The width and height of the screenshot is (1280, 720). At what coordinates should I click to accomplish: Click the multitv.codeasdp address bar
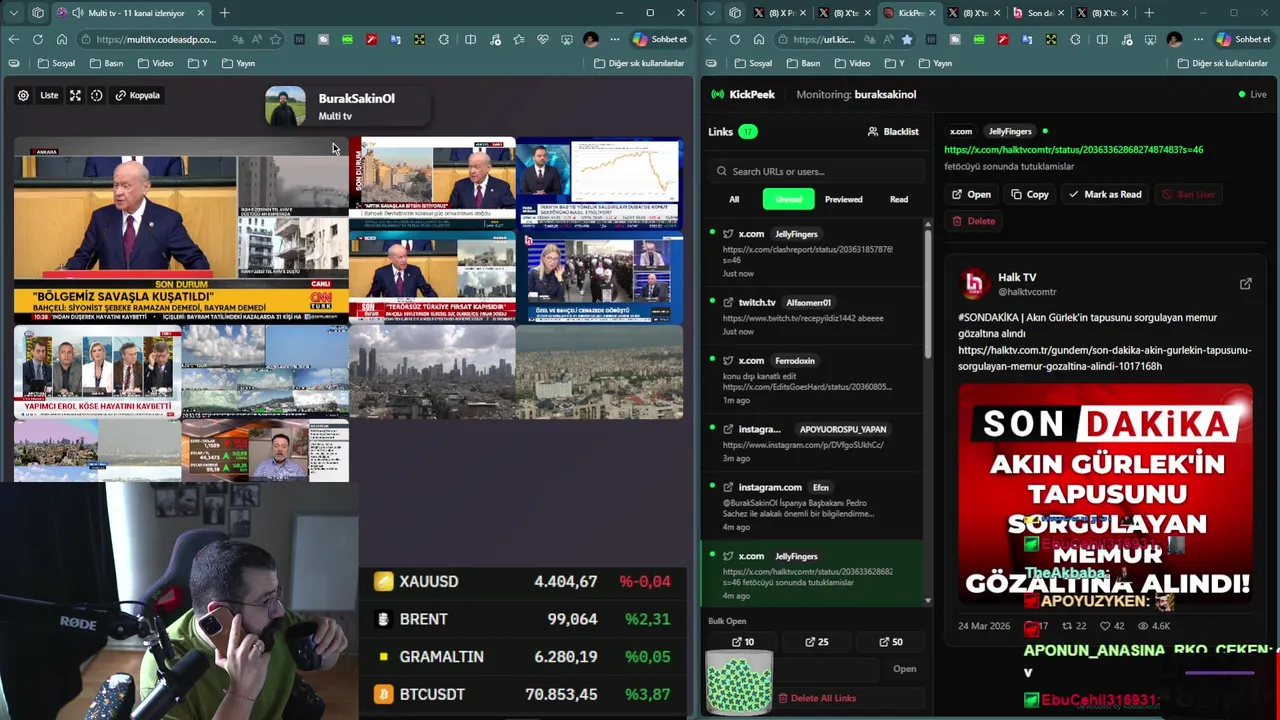click(x=156, y=39)
